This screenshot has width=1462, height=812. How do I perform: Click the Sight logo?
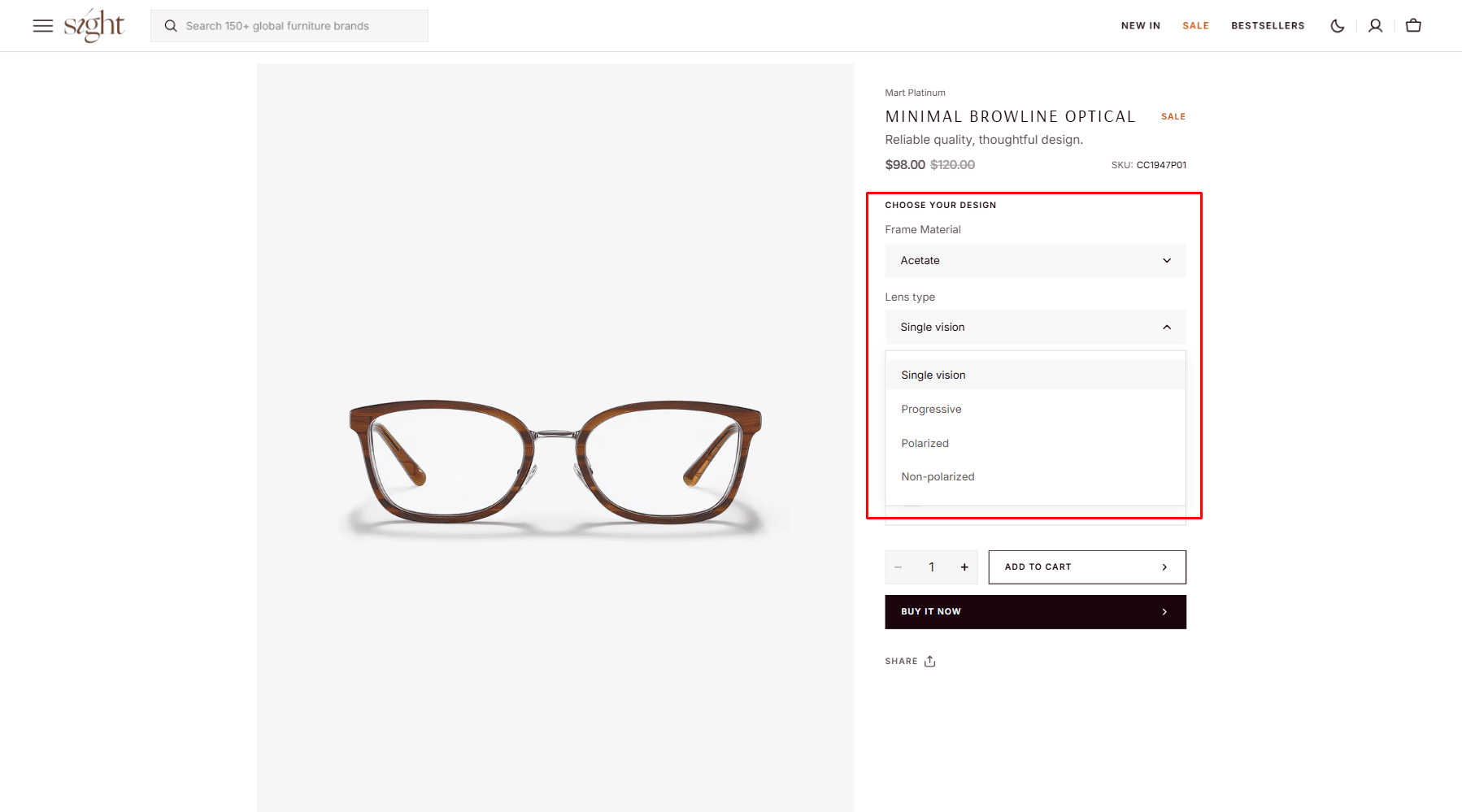(x=94, y=25)
